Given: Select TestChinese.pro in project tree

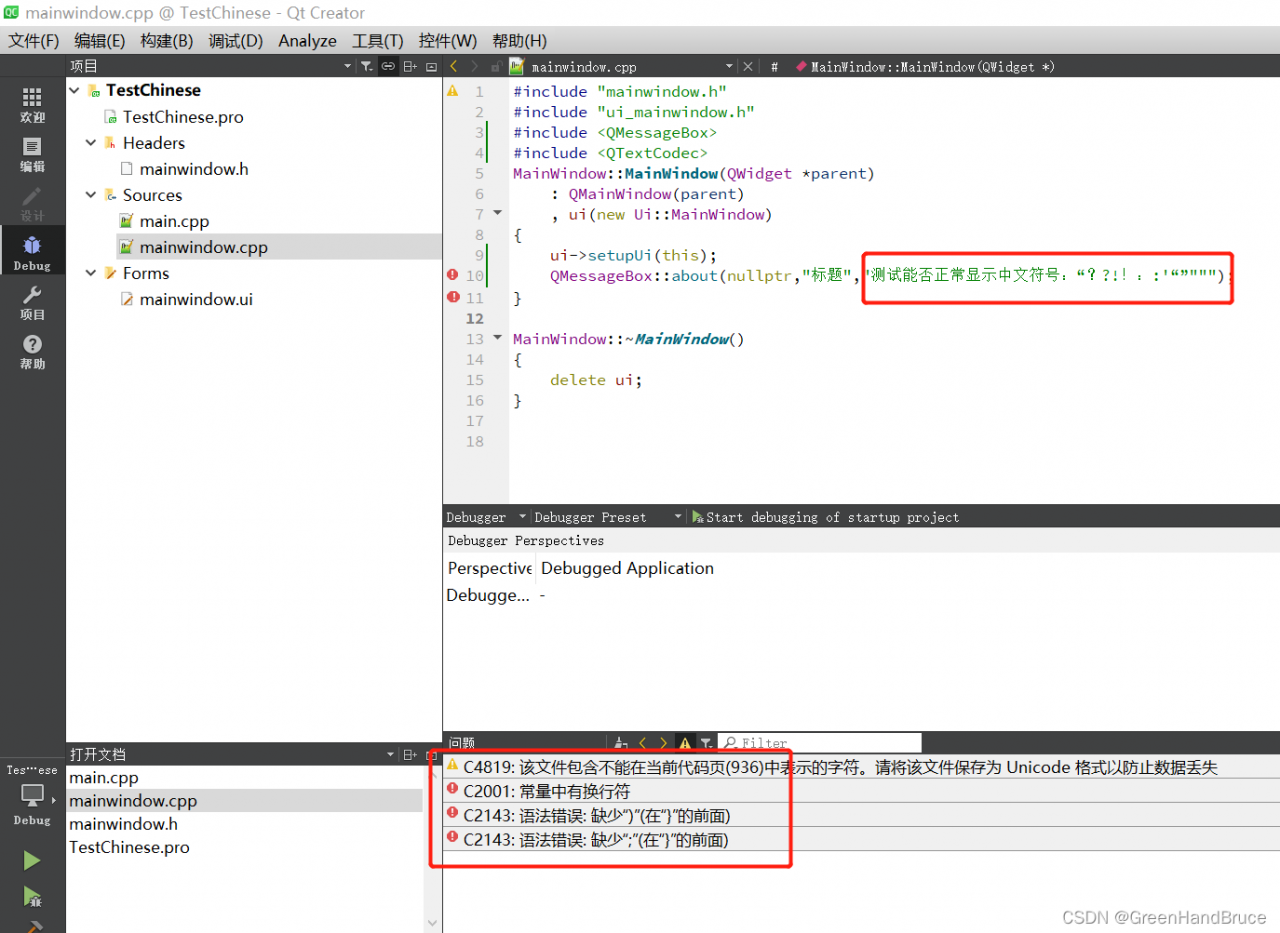Looking at the screenshot, I should pyautogui.click(x=183, y=117).
